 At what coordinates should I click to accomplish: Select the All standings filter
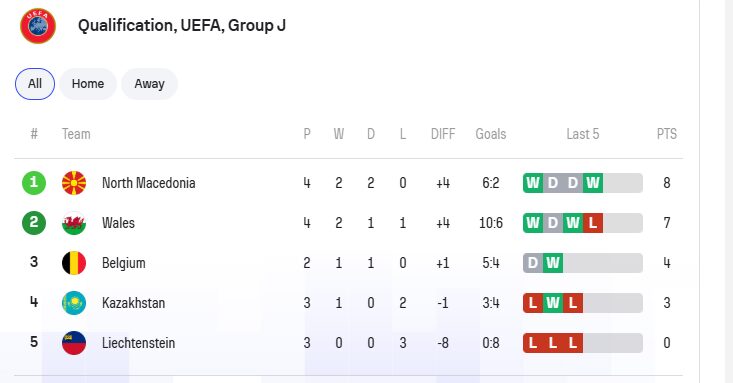coord(35,84)
